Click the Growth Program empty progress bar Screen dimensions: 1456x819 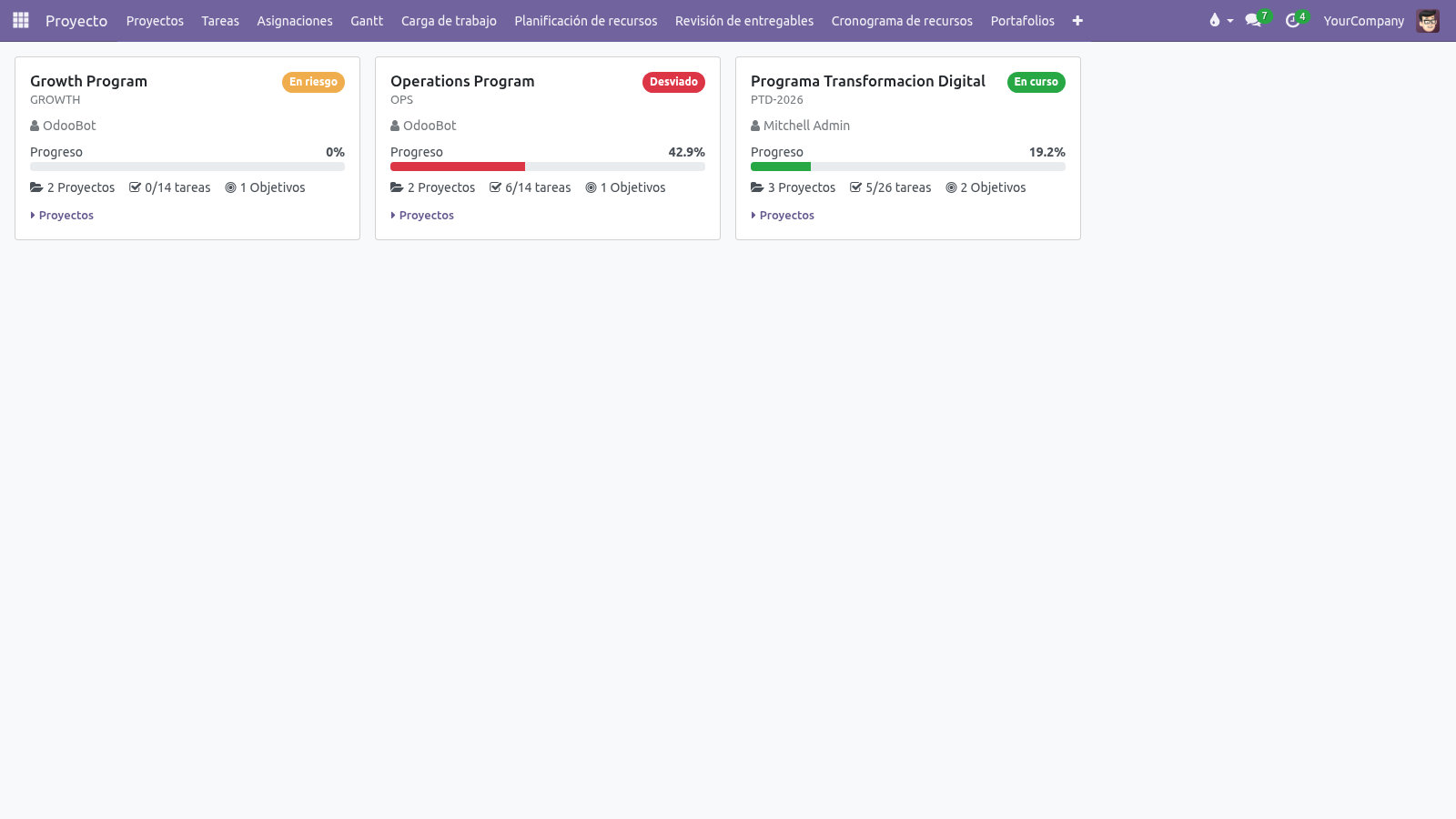point(187,167)
